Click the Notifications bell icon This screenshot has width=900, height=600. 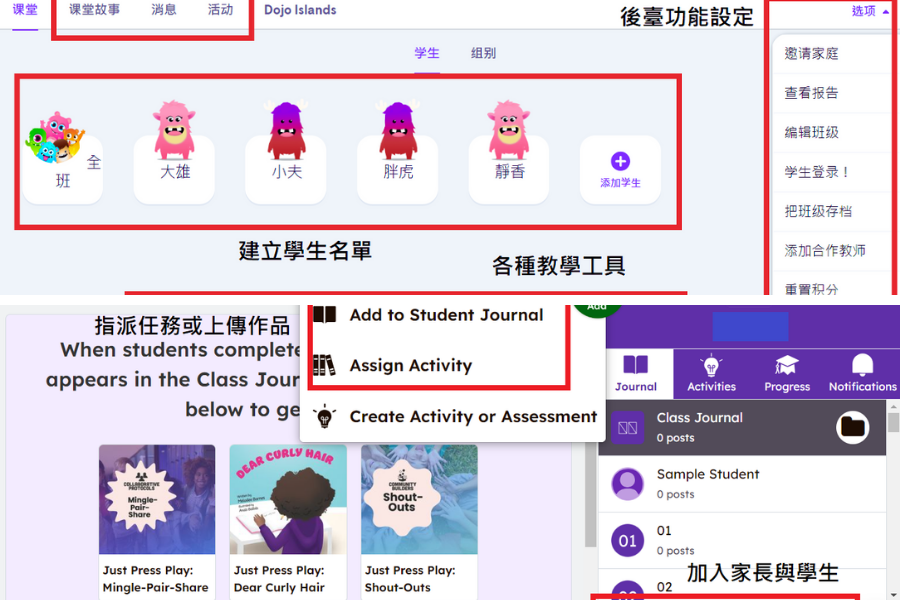point(863,365)
